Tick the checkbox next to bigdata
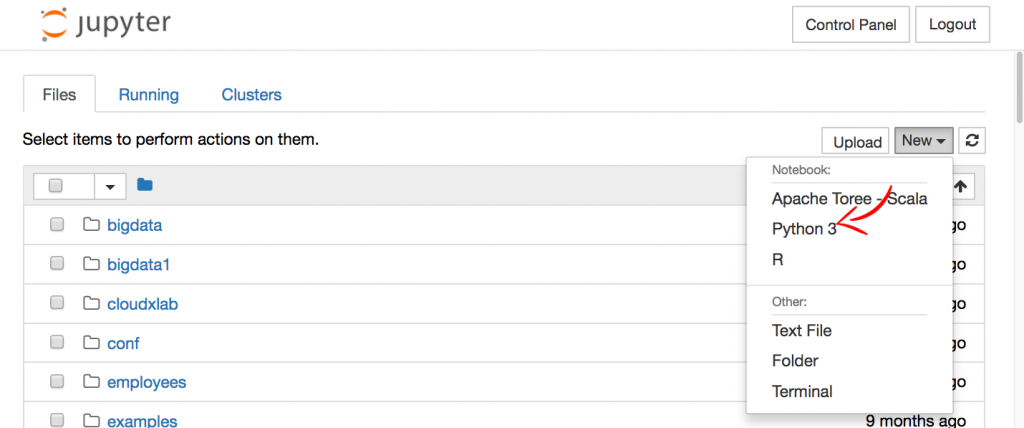1024x428 pixels. (x=57, y=225)
